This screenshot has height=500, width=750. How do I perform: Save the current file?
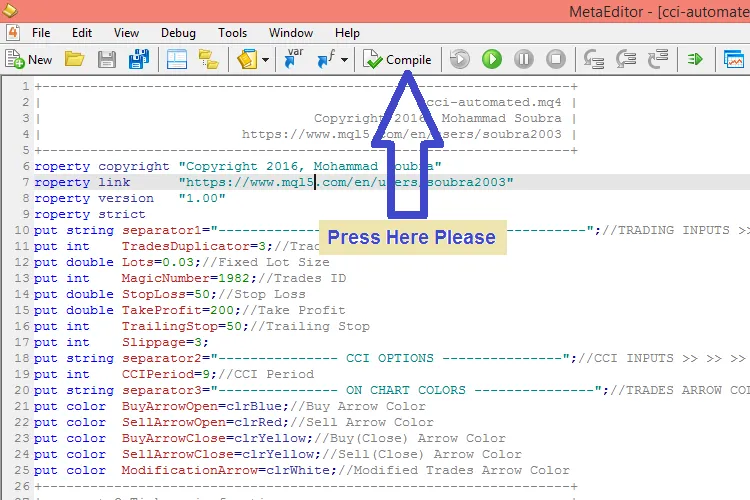coord(106,59)
